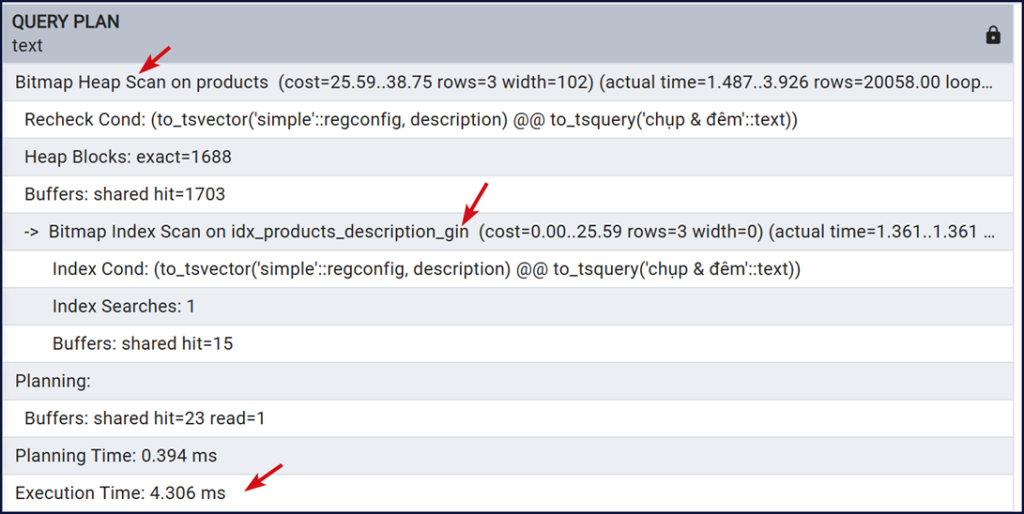This screenshot has width=1024, height=514.
Task: Click the Planning Time: 0.394 ms row
Action: click(116, 455)
